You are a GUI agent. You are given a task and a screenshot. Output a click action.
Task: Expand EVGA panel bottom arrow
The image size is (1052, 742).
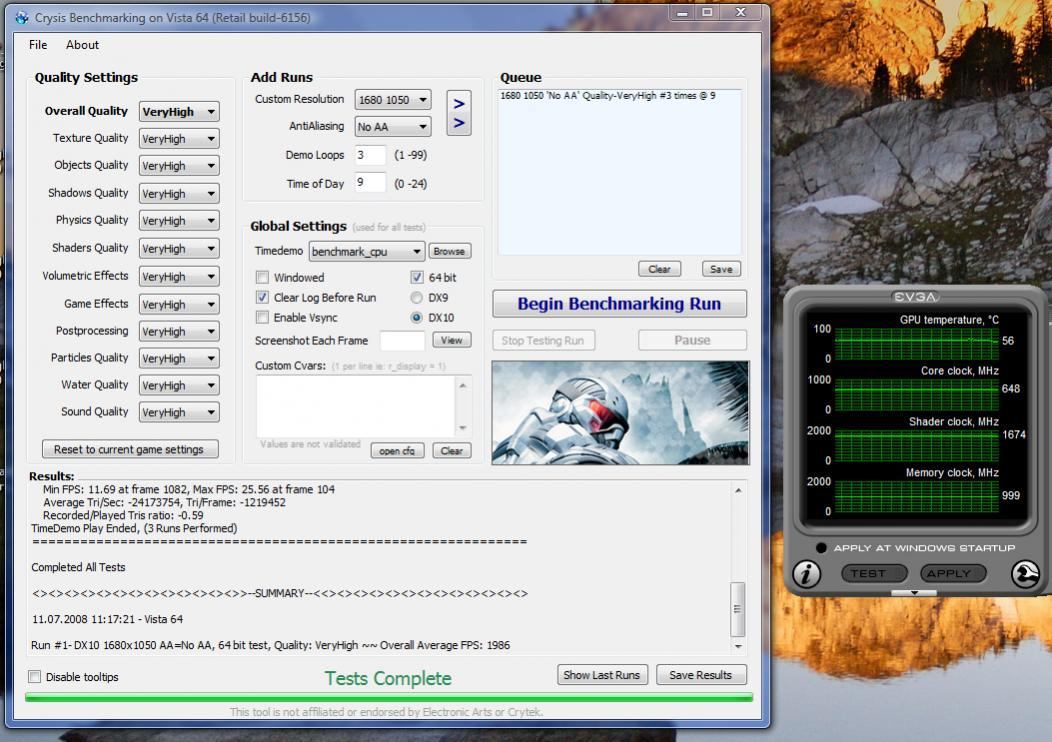point(914,592)
